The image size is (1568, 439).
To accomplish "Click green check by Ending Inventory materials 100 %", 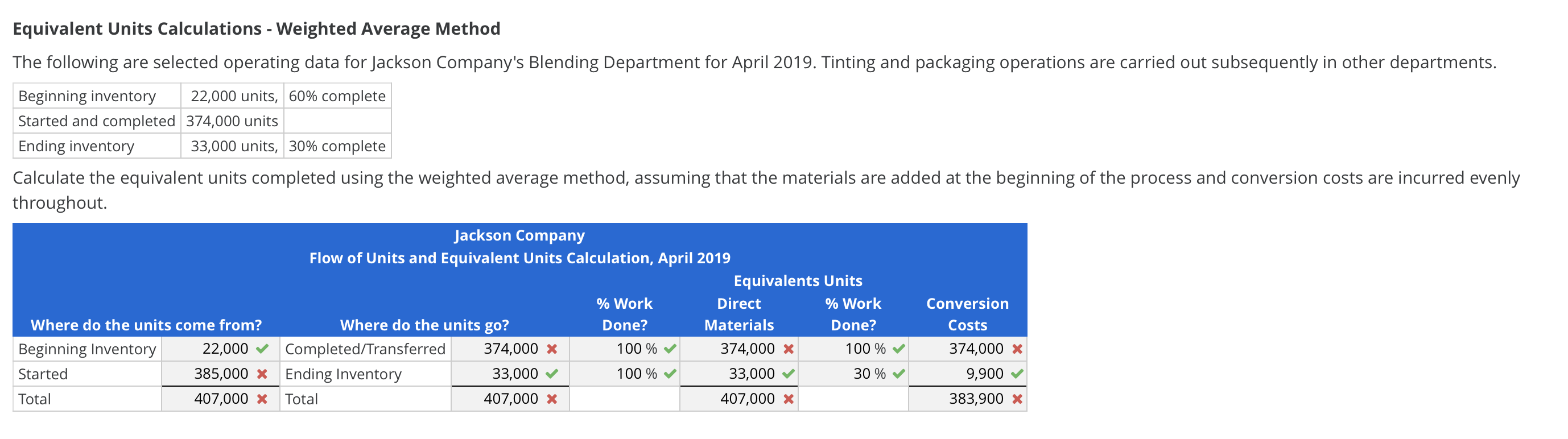I will [670, 374].
